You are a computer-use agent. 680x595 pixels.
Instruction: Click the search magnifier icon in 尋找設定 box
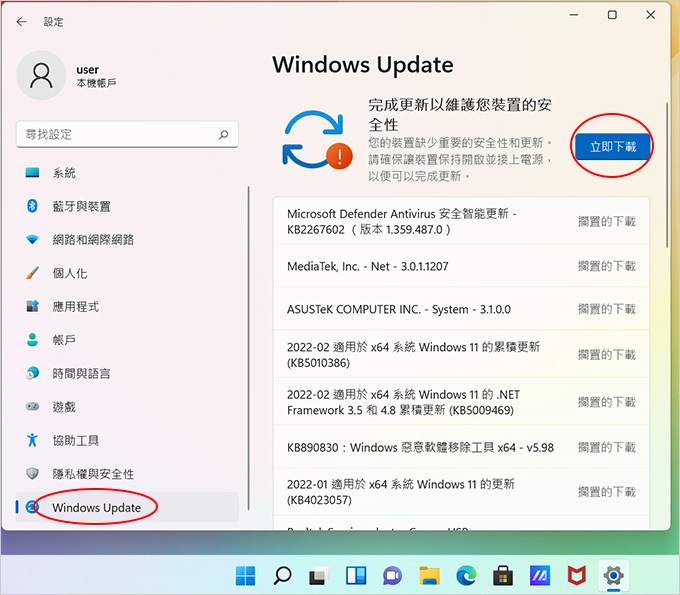coord(224,134)
